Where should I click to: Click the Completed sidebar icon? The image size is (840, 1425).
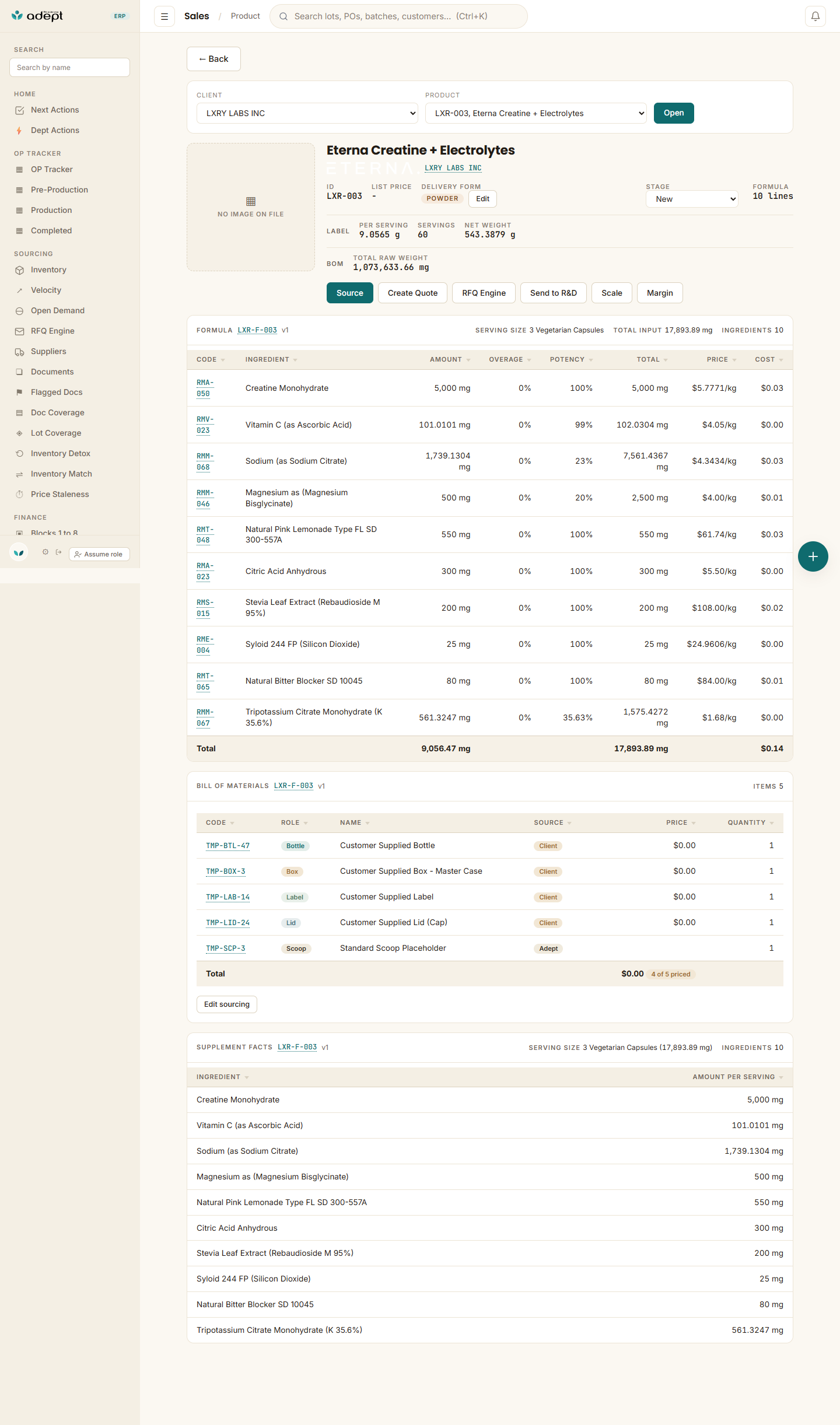[19, 231]
